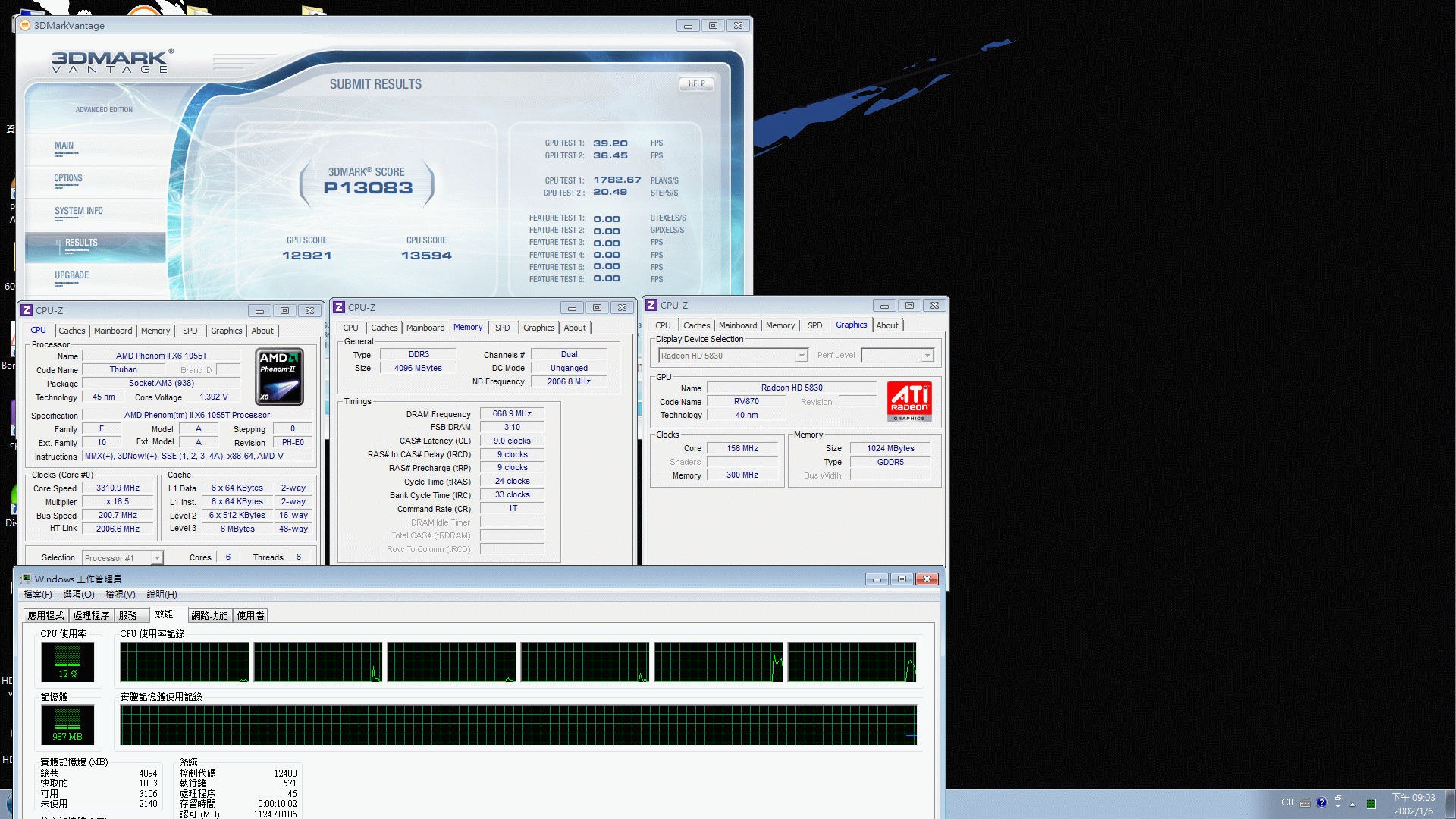The image size is (1456, 819).
Task: Open the Perf Level dropdown
Action: point(897,356)
